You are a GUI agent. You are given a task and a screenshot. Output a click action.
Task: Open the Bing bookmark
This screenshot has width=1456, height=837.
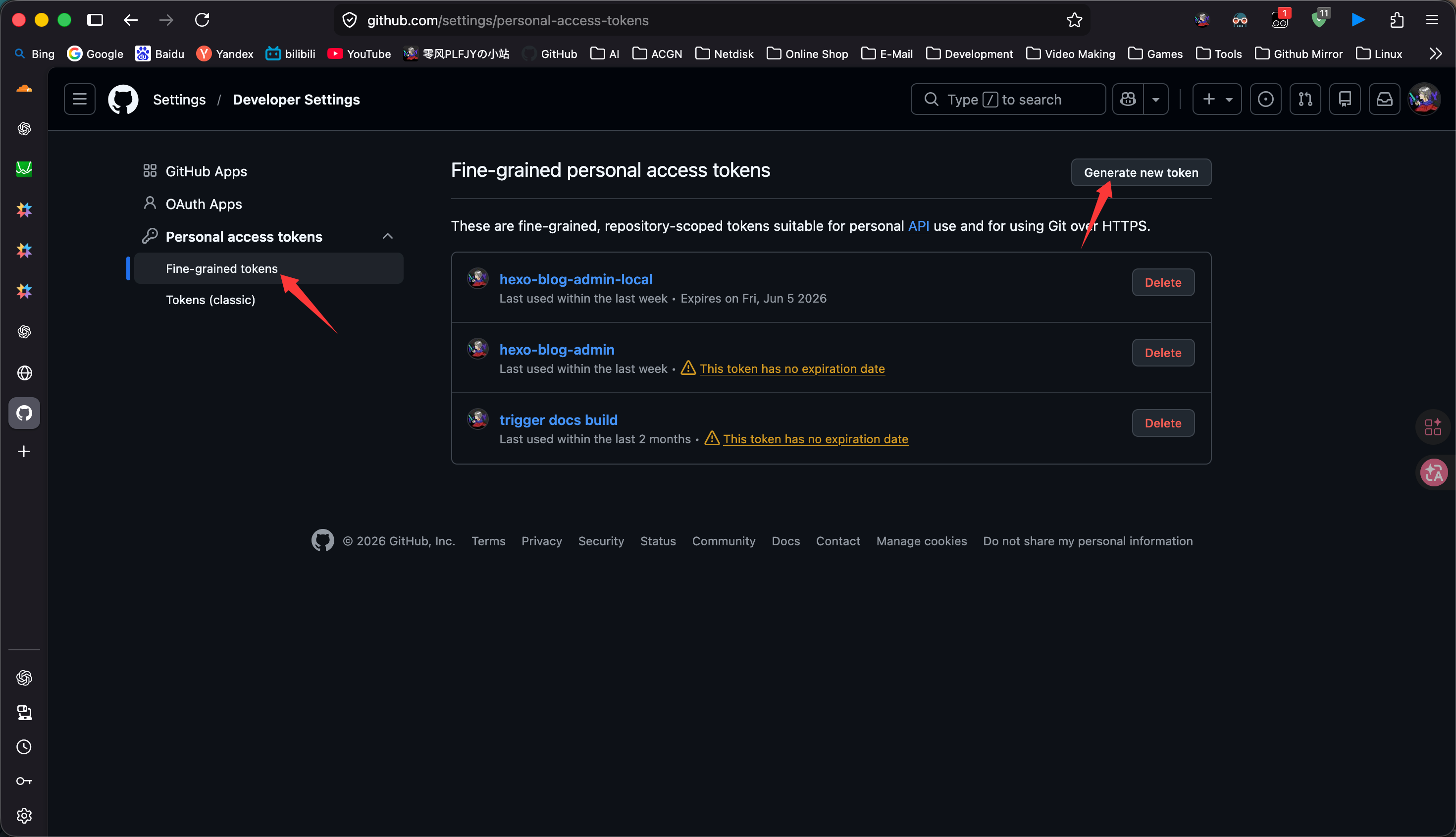pyautogui.click(x=35, y=53)
